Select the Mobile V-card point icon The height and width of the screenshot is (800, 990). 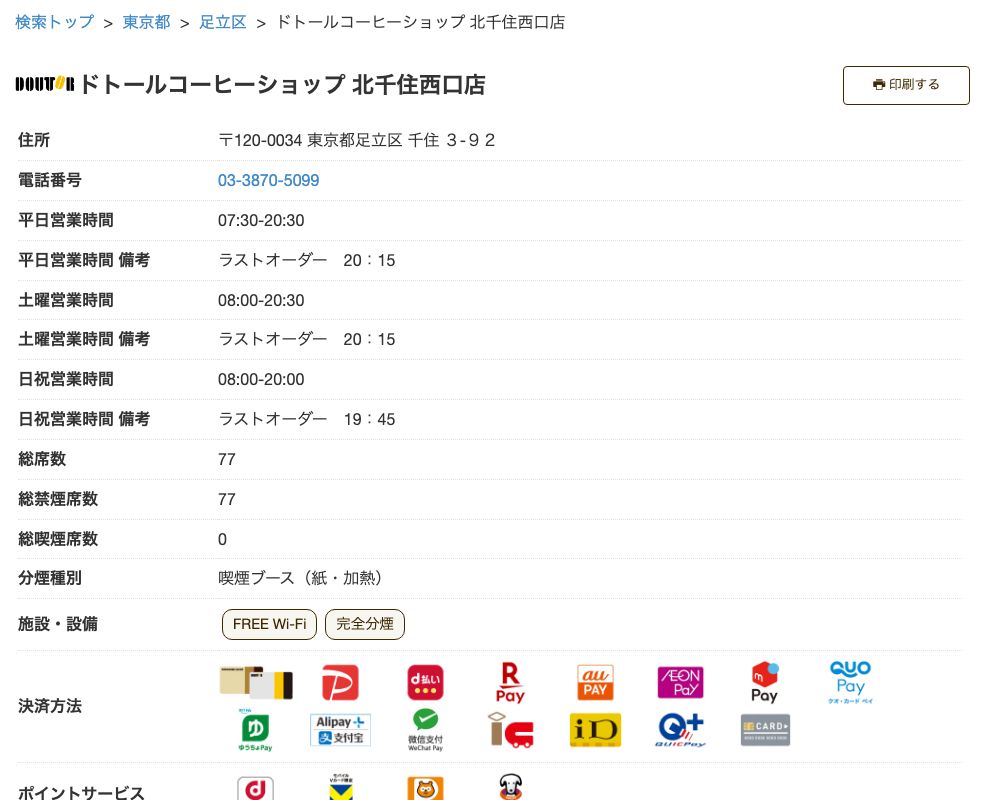point(340,787)
